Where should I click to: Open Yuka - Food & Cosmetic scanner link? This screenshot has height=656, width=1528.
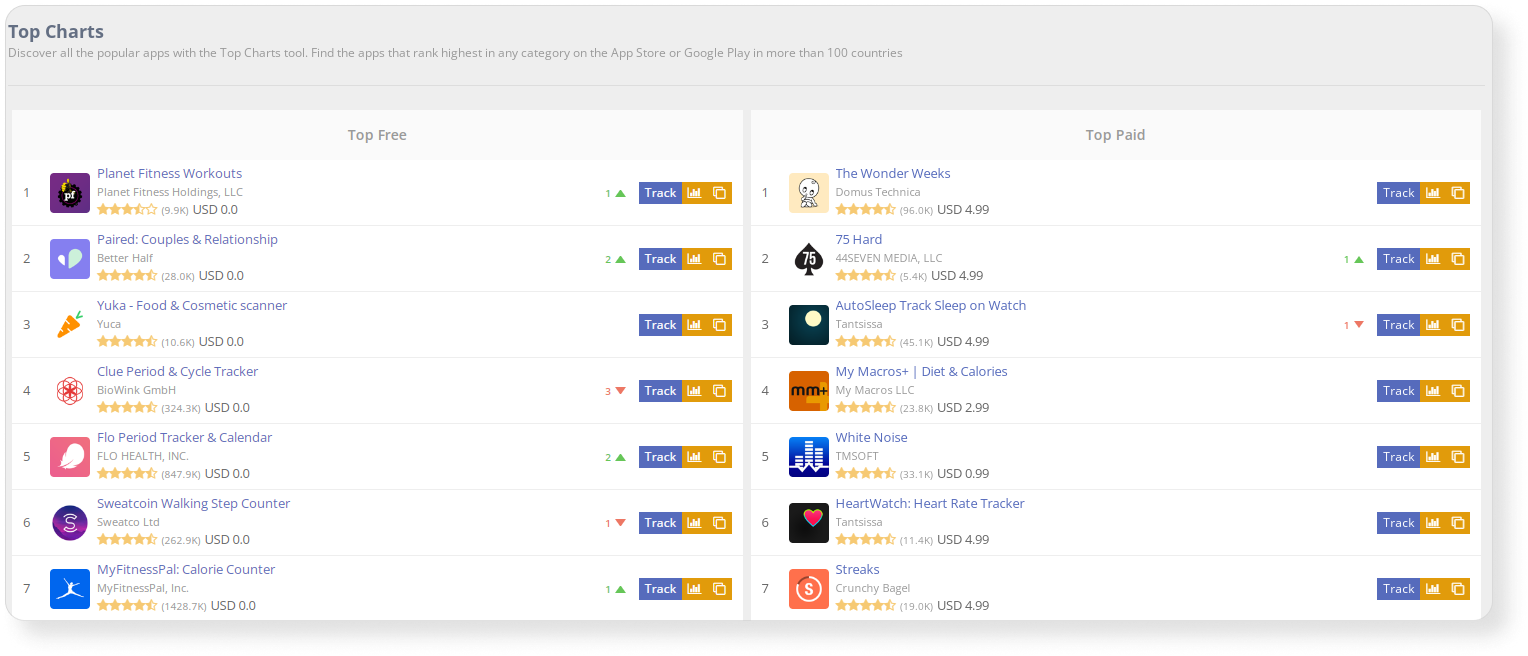(x=192, y=306)
